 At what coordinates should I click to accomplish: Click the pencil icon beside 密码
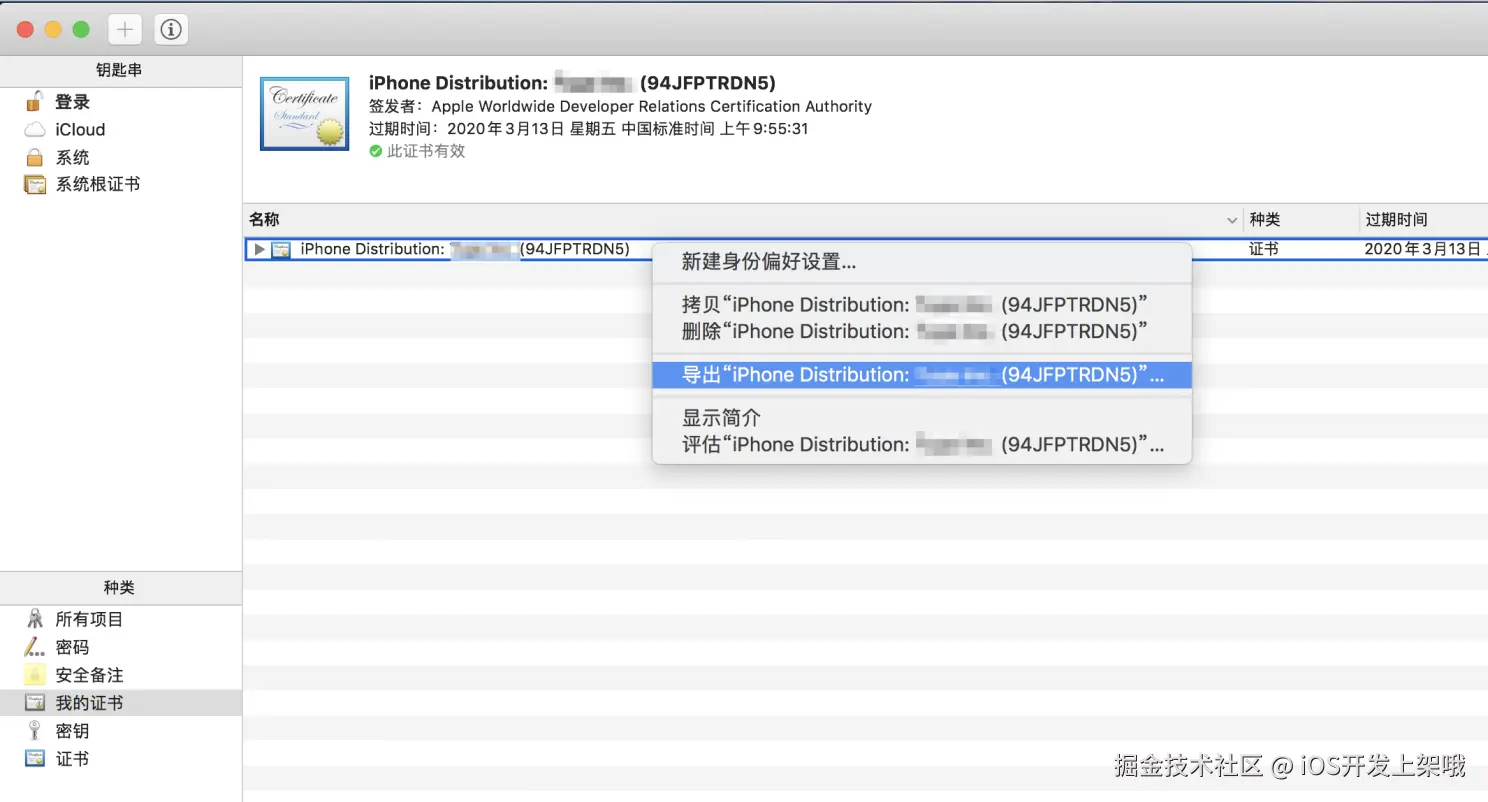(35, 647)
